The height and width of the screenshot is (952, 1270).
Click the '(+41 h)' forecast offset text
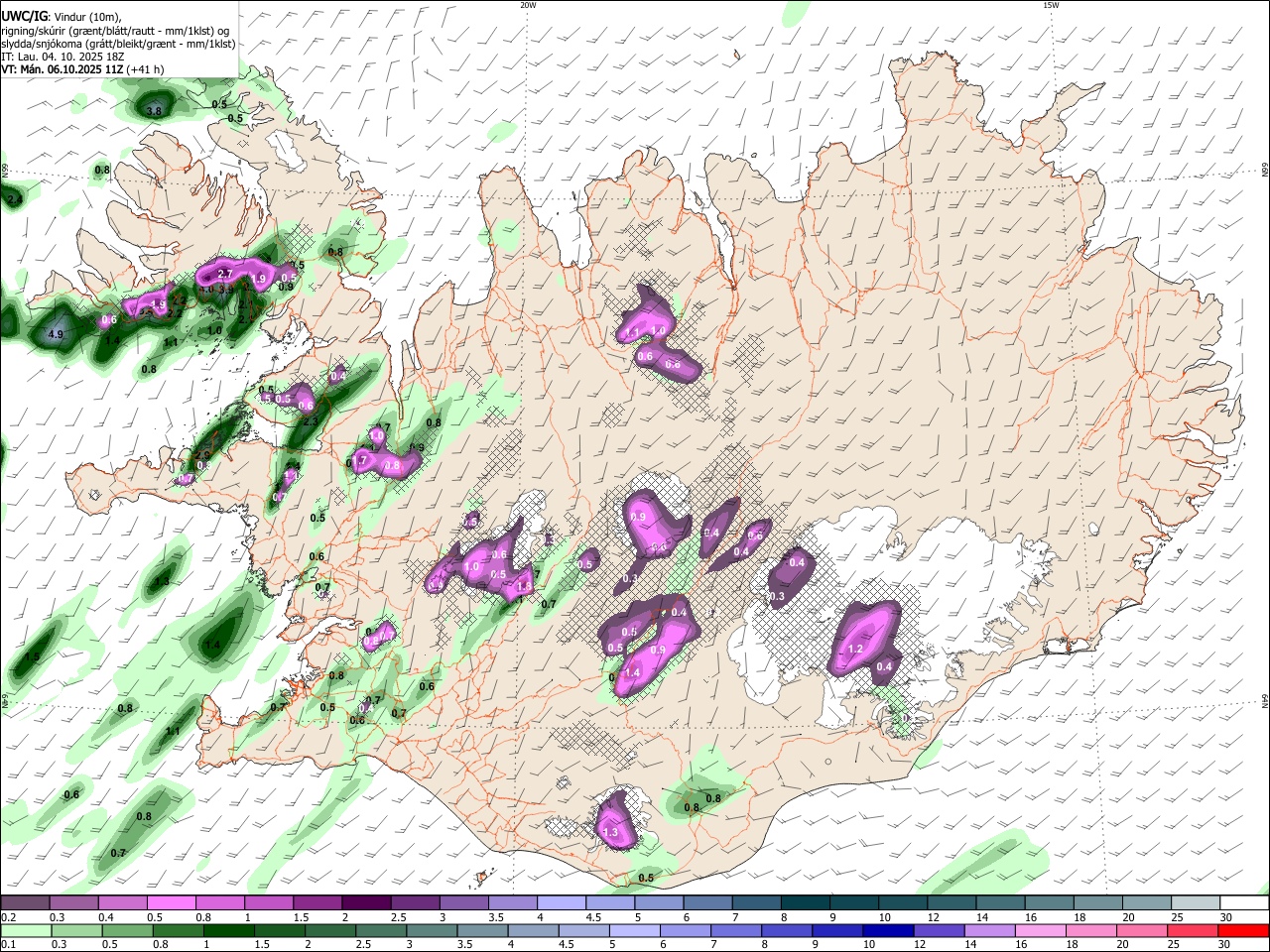coord(146,69)
